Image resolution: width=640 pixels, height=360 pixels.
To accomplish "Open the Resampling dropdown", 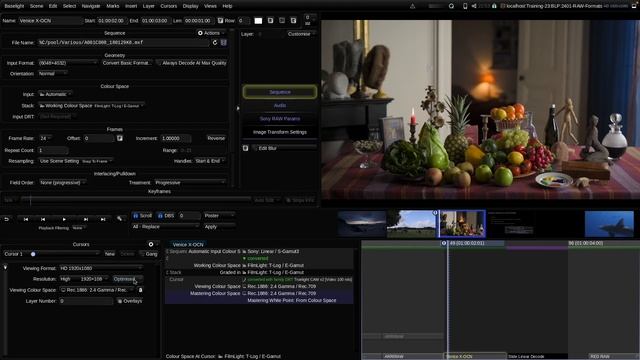I will click(76, 161).
